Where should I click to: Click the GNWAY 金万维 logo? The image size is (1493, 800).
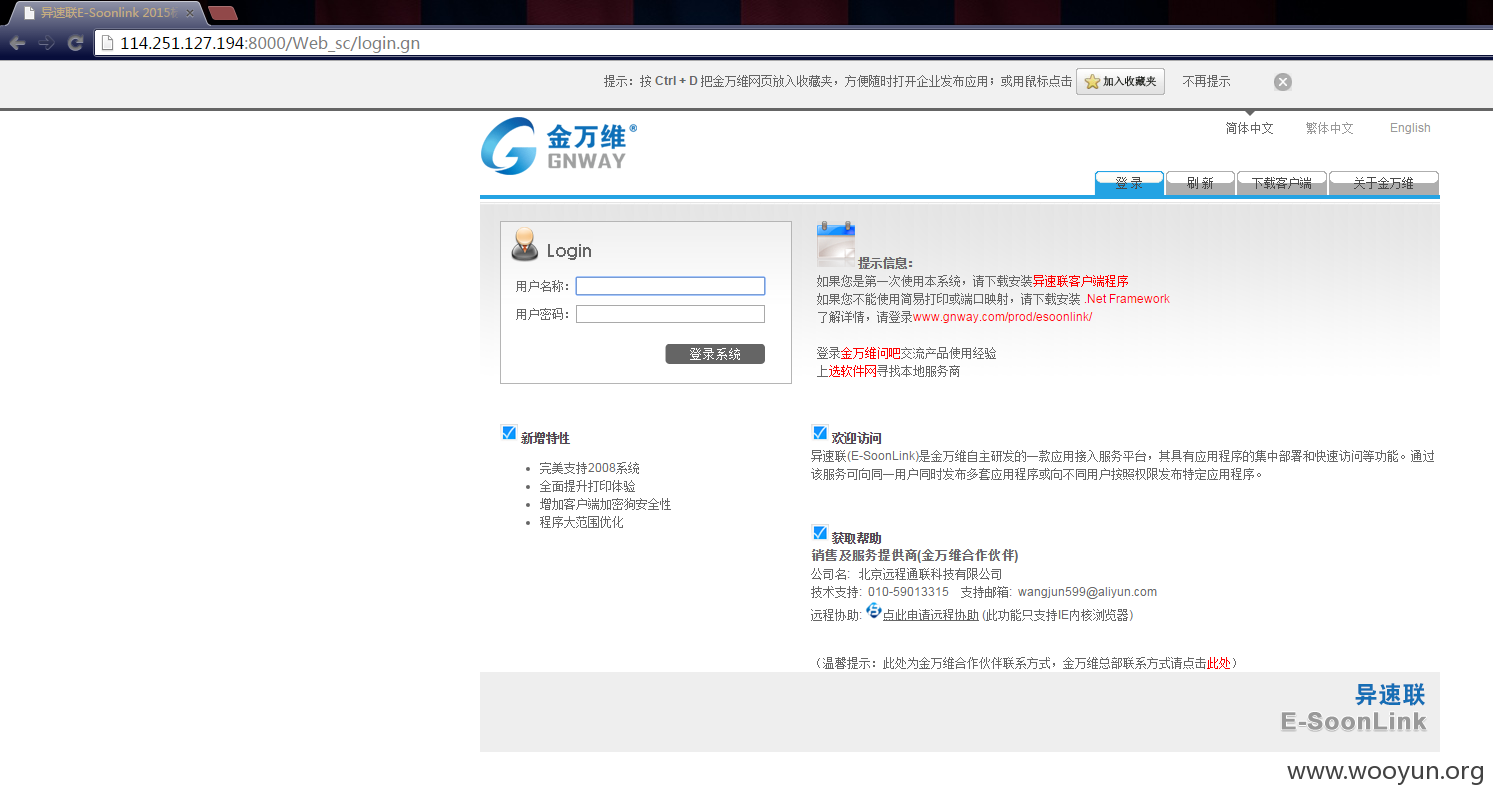[x=558, y=146]
